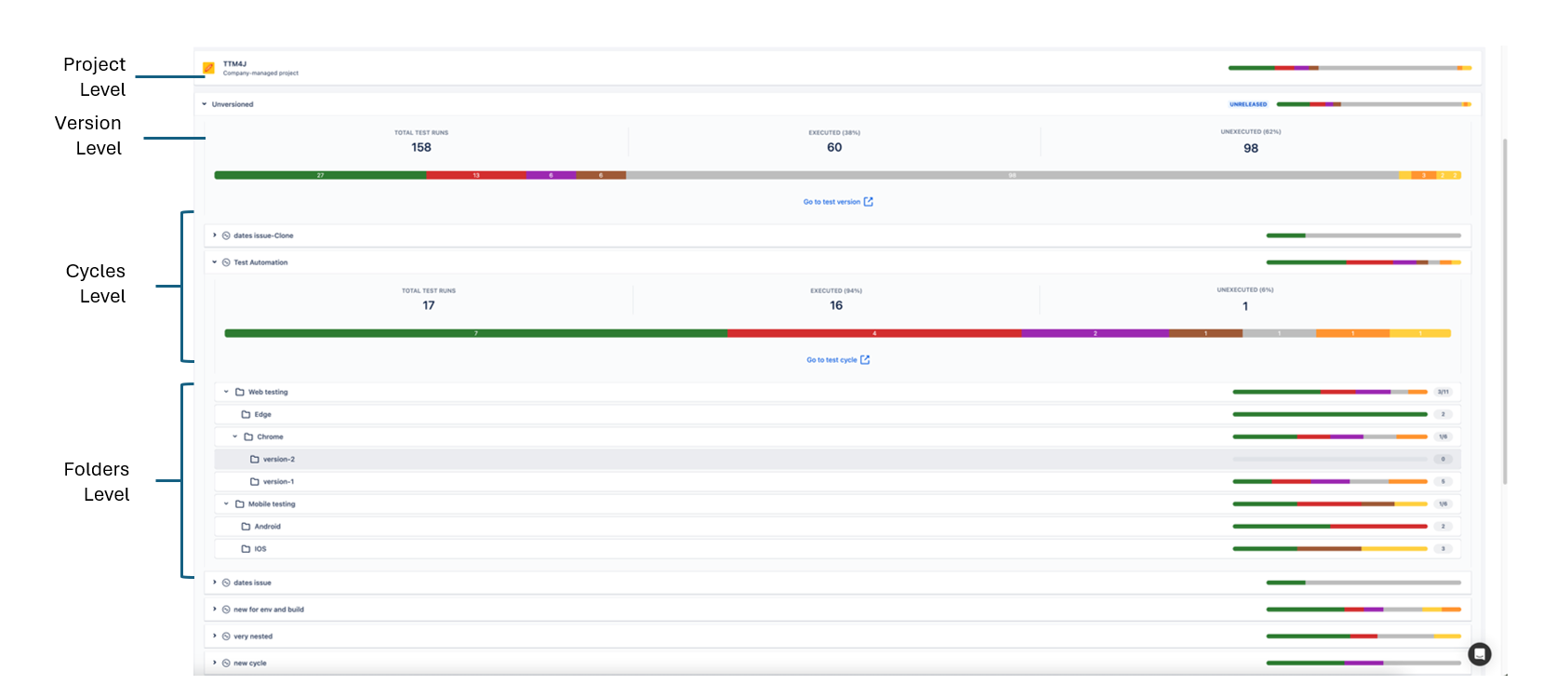
Task: Click the executed count 60
Action: [834, 147]
